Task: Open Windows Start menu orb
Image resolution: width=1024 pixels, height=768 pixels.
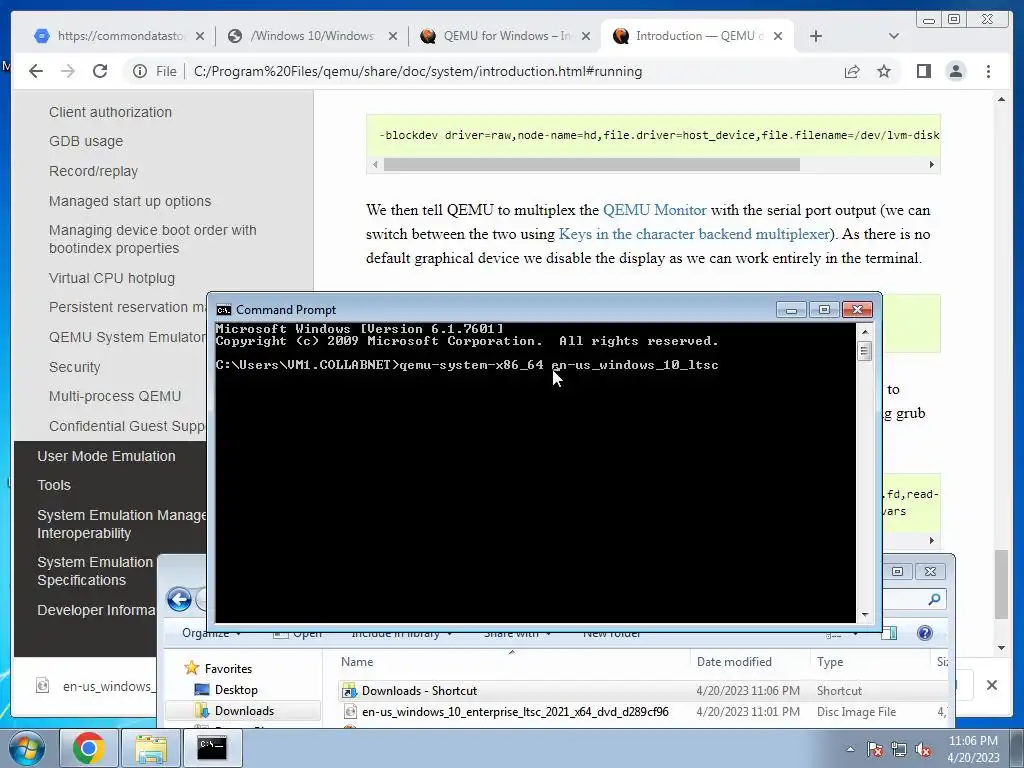Action: 26,748
